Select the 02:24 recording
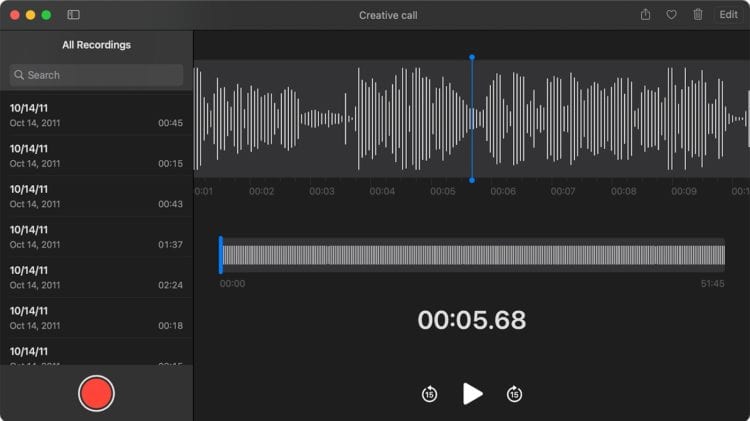750x421 pixels. click(x=96, y=277)
